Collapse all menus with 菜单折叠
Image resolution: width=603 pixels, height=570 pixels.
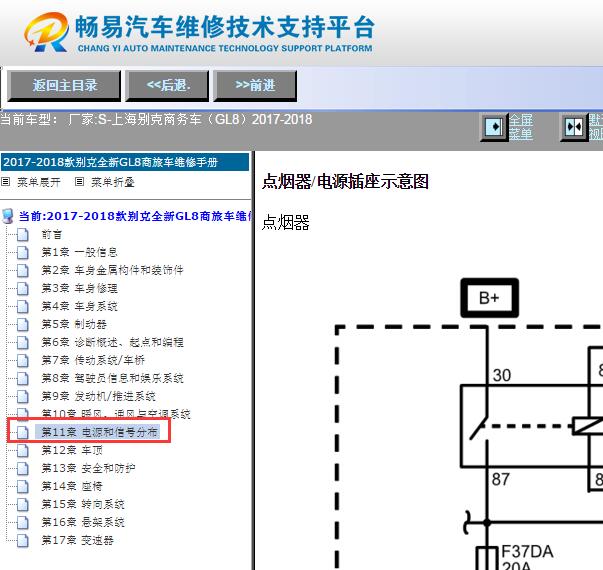[112, 182]
